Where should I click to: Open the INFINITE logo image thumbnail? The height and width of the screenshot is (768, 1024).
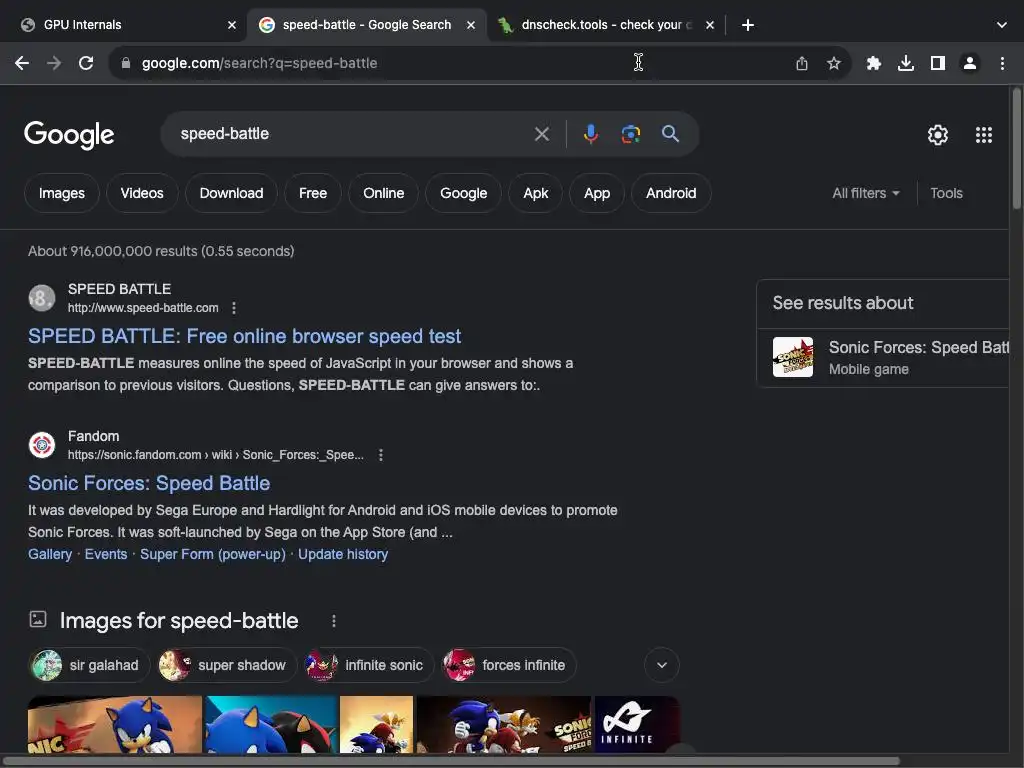click(x=637, y=724)
